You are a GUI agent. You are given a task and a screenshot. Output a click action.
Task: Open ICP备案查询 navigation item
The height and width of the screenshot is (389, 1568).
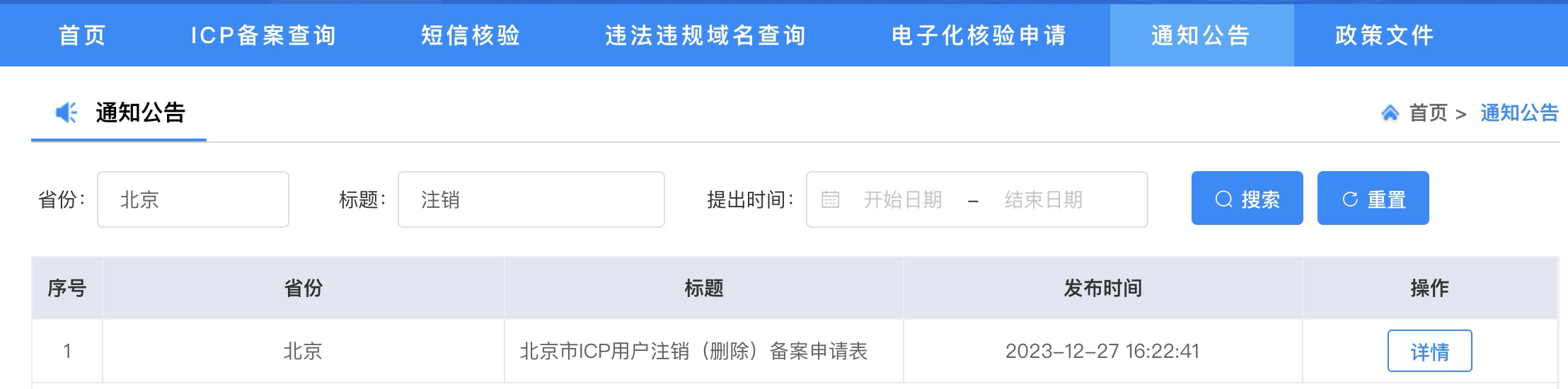click(263, 35)
